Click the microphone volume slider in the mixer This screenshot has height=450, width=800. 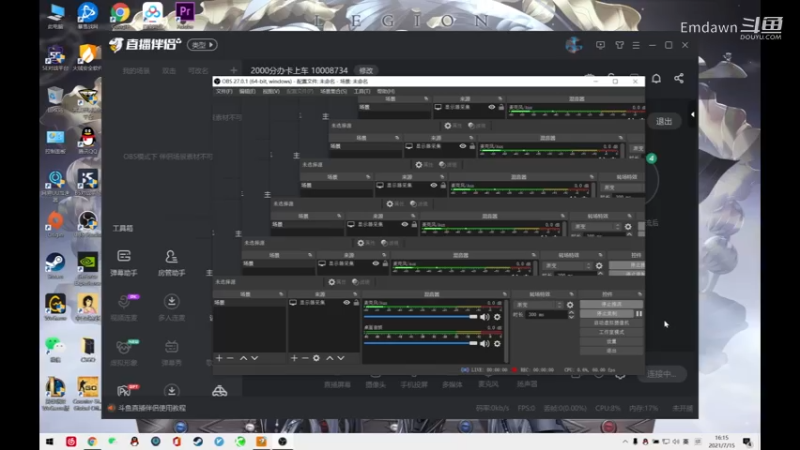(x=420, y=317)
